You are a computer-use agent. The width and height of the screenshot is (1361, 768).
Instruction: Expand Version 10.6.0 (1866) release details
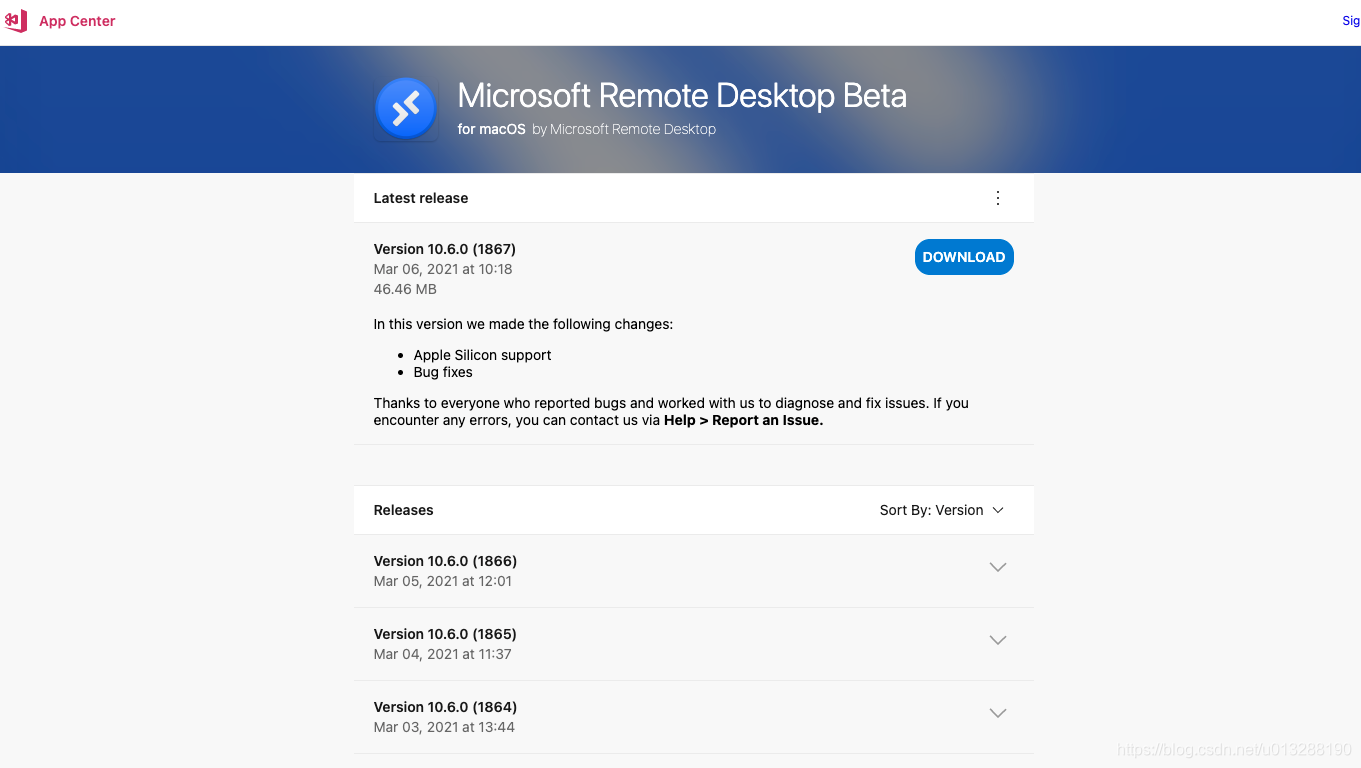pyautogui.click(x=997, y=567)
